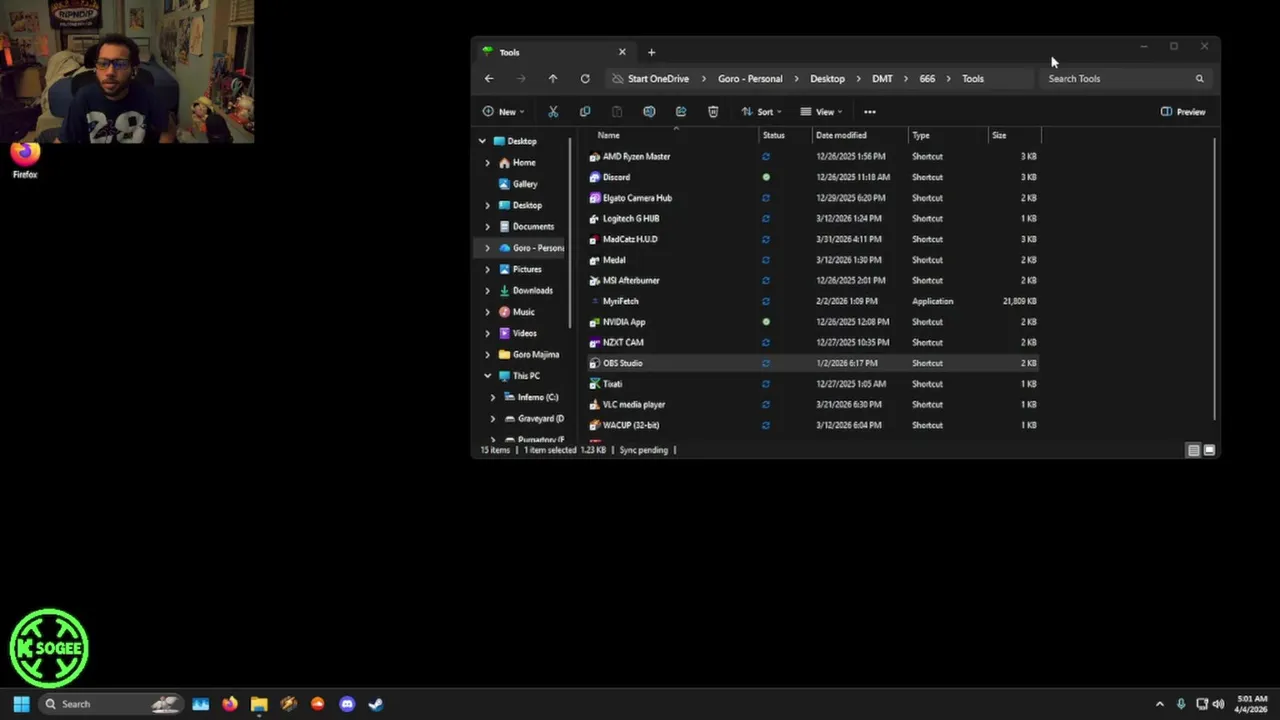Navigate to Goro - Personal breadcrumb
1280x720 pixels.
click(x=750, y=78)
